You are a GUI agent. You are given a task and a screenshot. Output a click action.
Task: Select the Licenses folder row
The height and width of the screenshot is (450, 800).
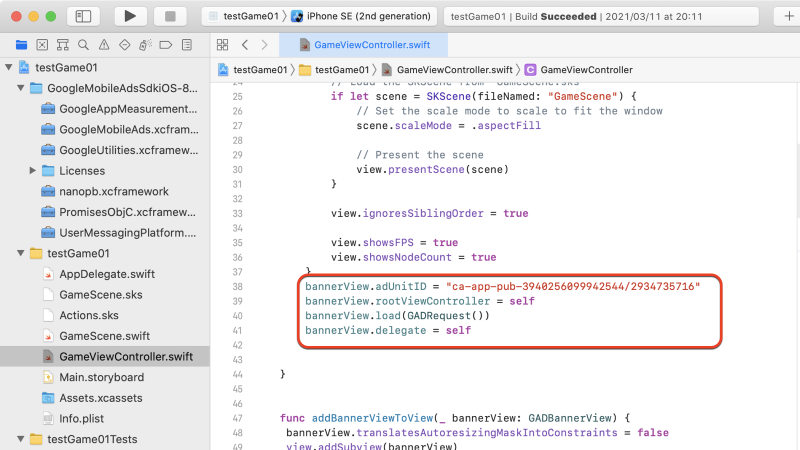click(82, 170)
